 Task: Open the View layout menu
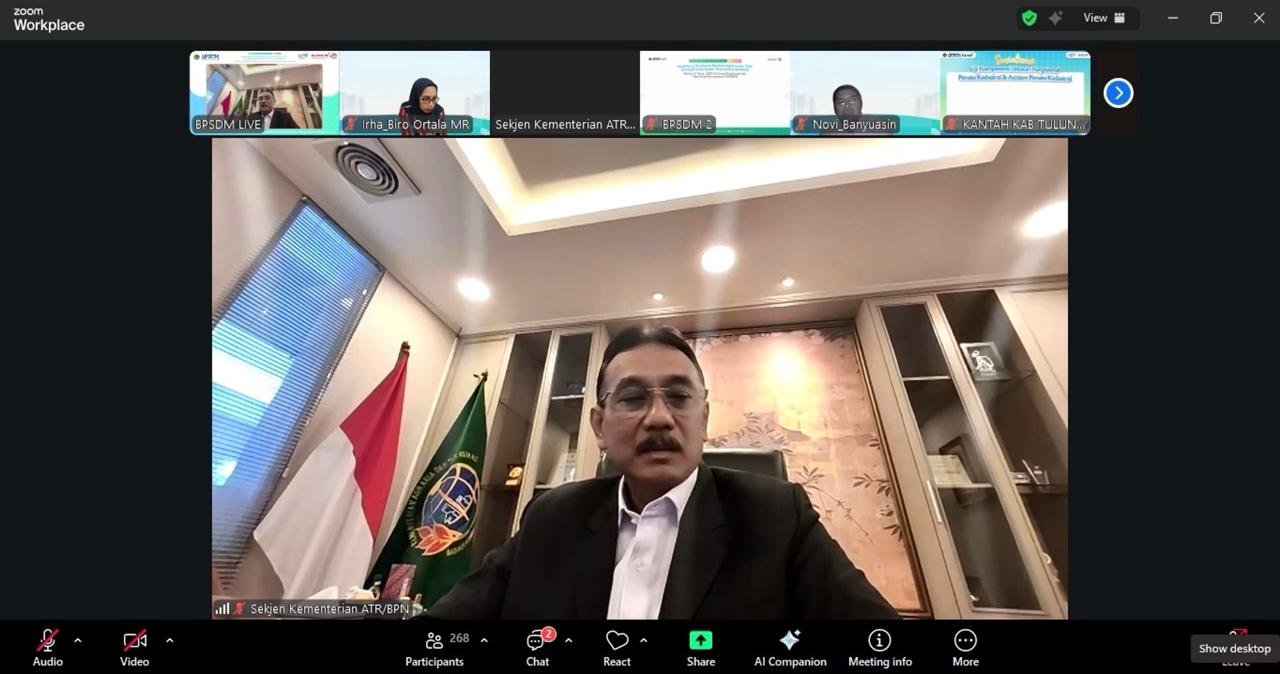1104,18
